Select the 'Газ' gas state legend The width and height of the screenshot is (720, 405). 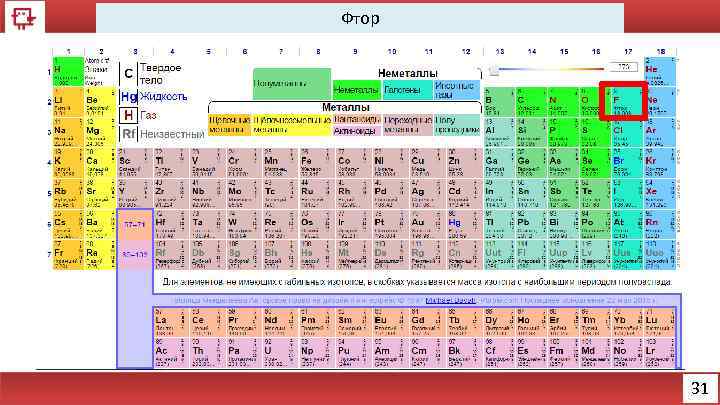139,115
